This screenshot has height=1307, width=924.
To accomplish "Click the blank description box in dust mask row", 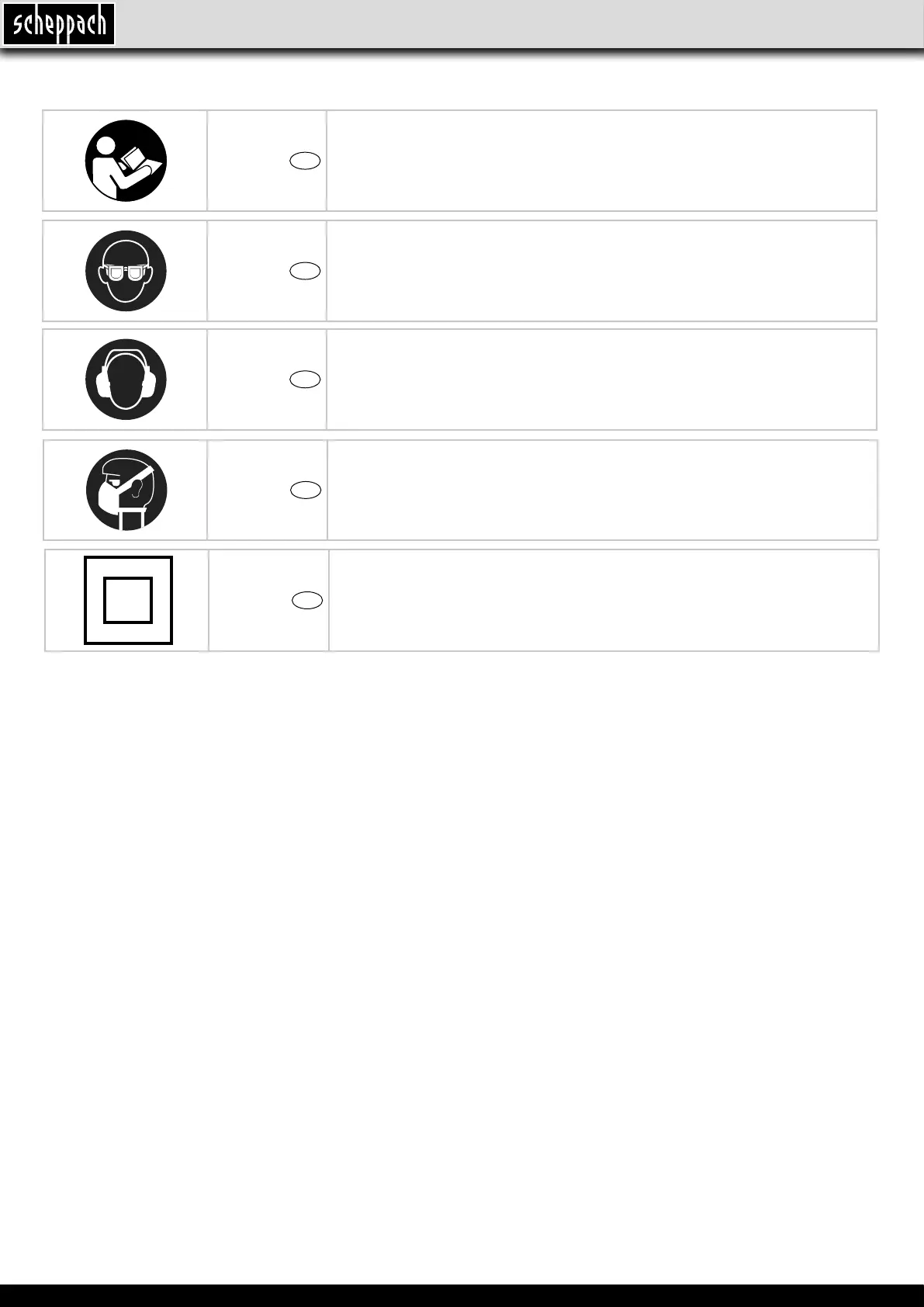I will 602,491.
